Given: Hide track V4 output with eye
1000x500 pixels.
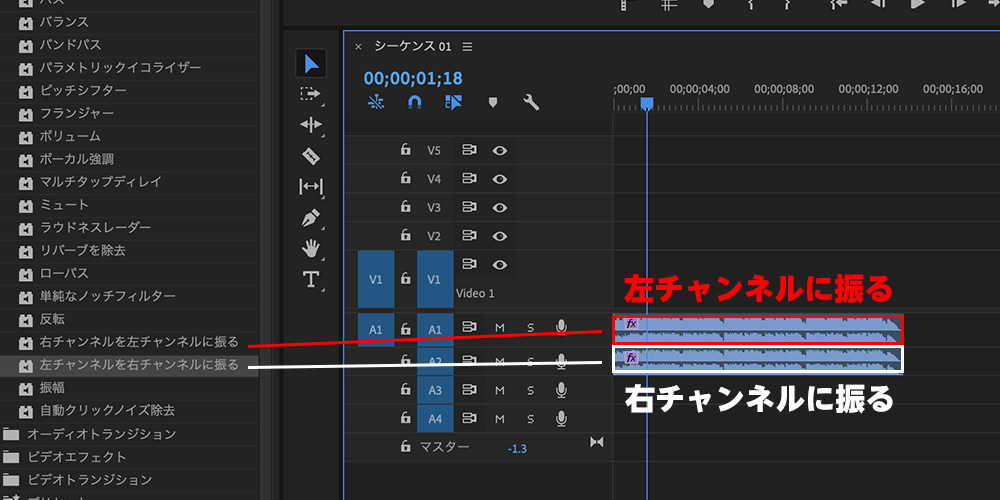Looking at the screenshot, I should (500, 179).
